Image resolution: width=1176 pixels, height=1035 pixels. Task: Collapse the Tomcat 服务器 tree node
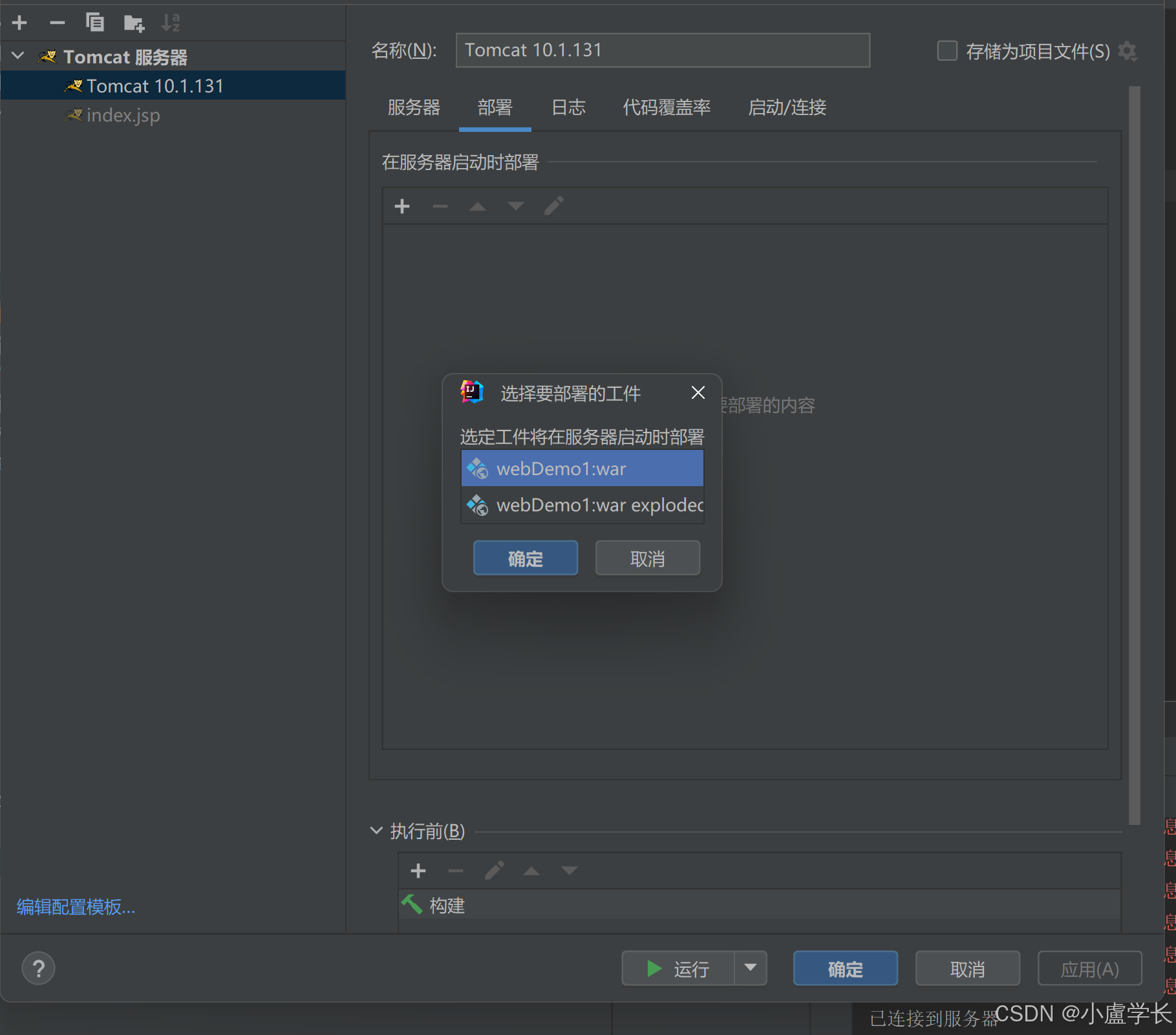[18, 56]
